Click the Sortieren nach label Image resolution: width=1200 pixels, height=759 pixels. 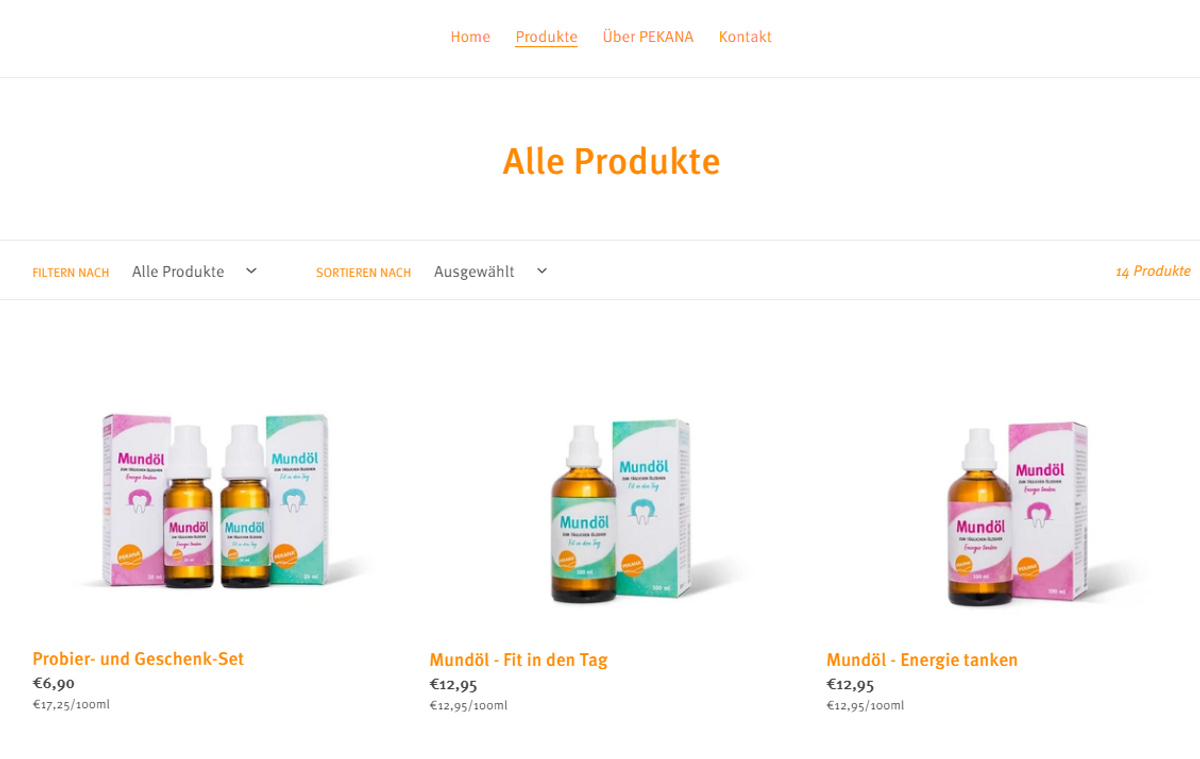tap(364, 272)
